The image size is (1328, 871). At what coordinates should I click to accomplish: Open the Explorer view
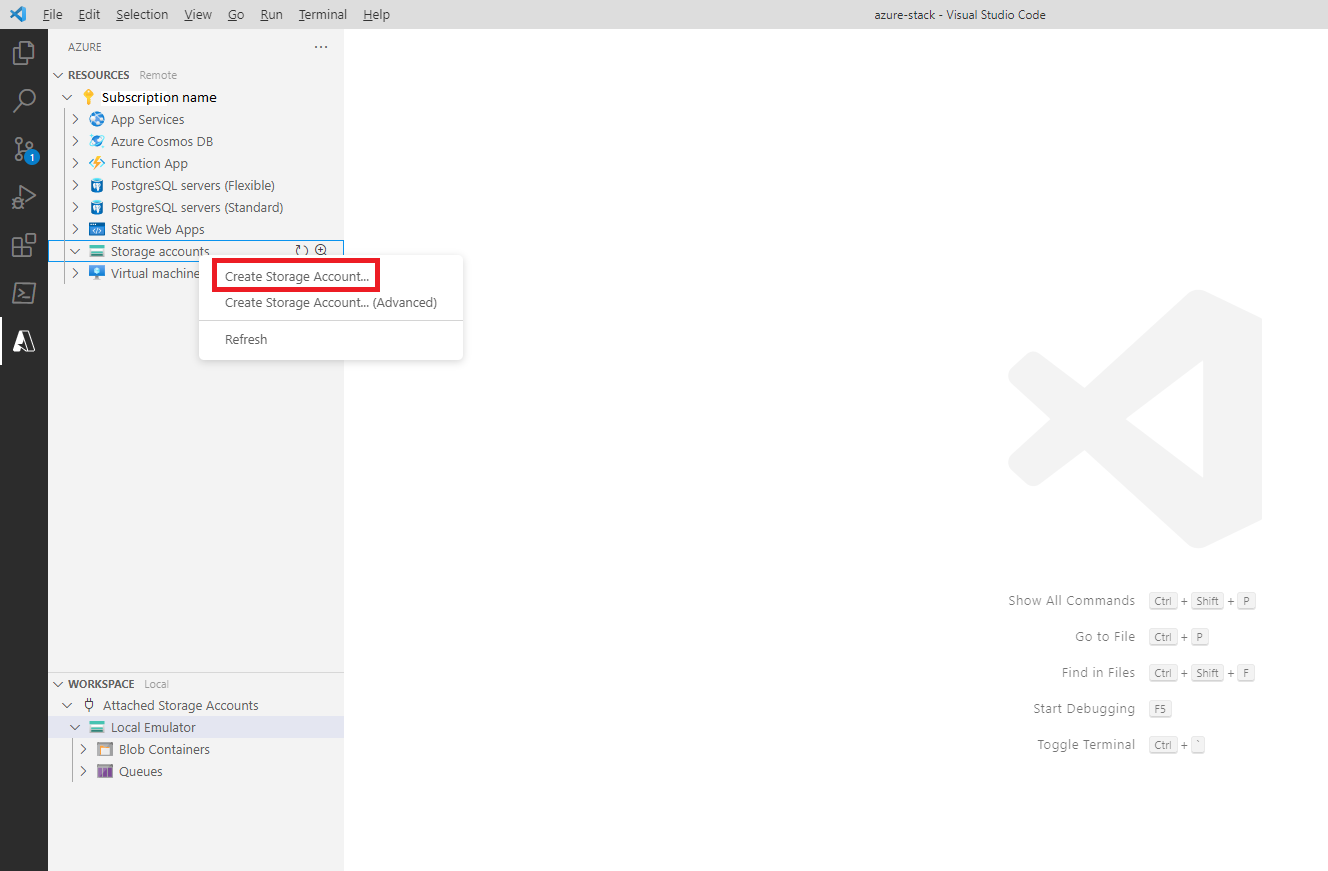pyautogui.click(x=23, y=52)
